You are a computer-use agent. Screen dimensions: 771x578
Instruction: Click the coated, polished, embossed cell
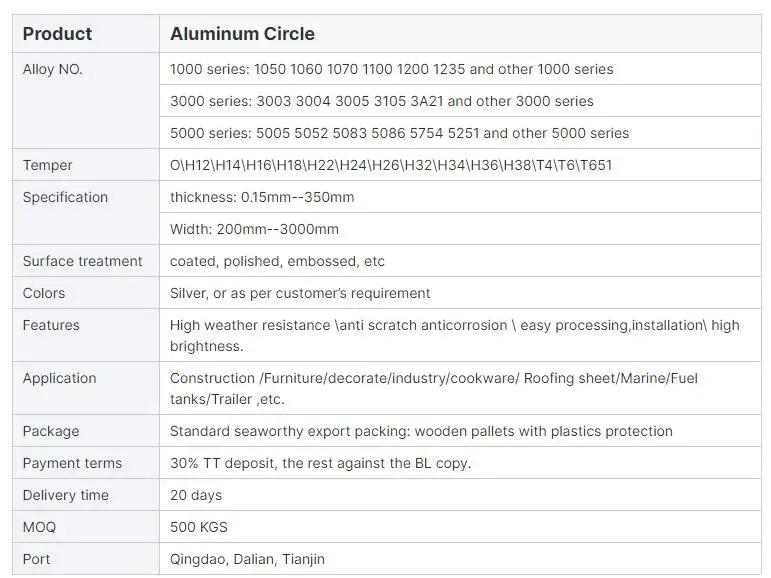pos(277,261)
